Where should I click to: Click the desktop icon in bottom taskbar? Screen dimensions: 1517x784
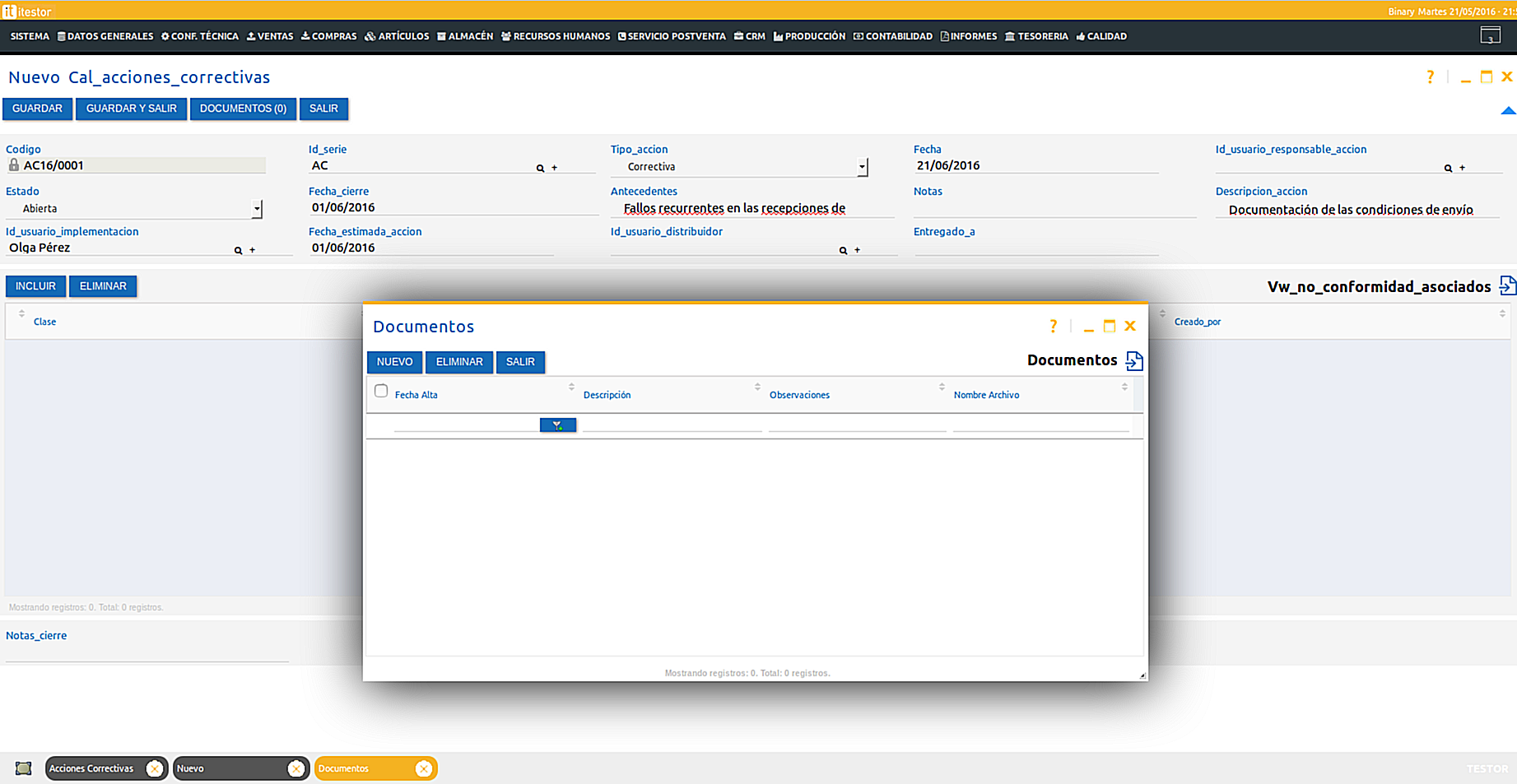(x=23, y=768)
